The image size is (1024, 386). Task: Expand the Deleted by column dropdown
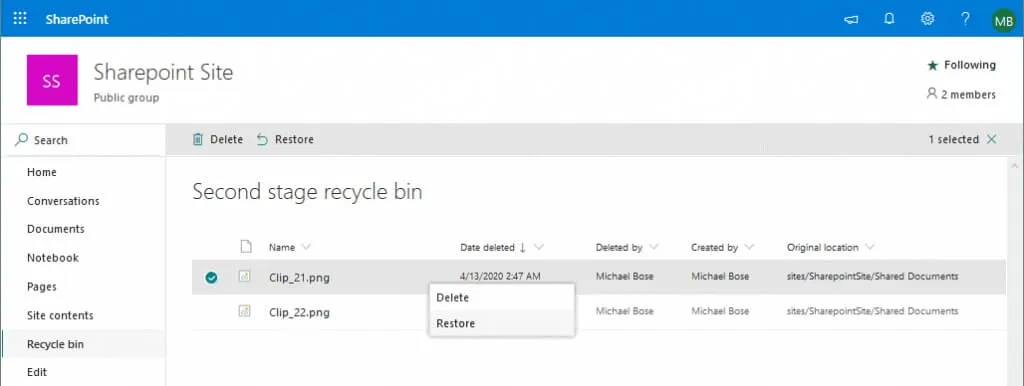653,248
